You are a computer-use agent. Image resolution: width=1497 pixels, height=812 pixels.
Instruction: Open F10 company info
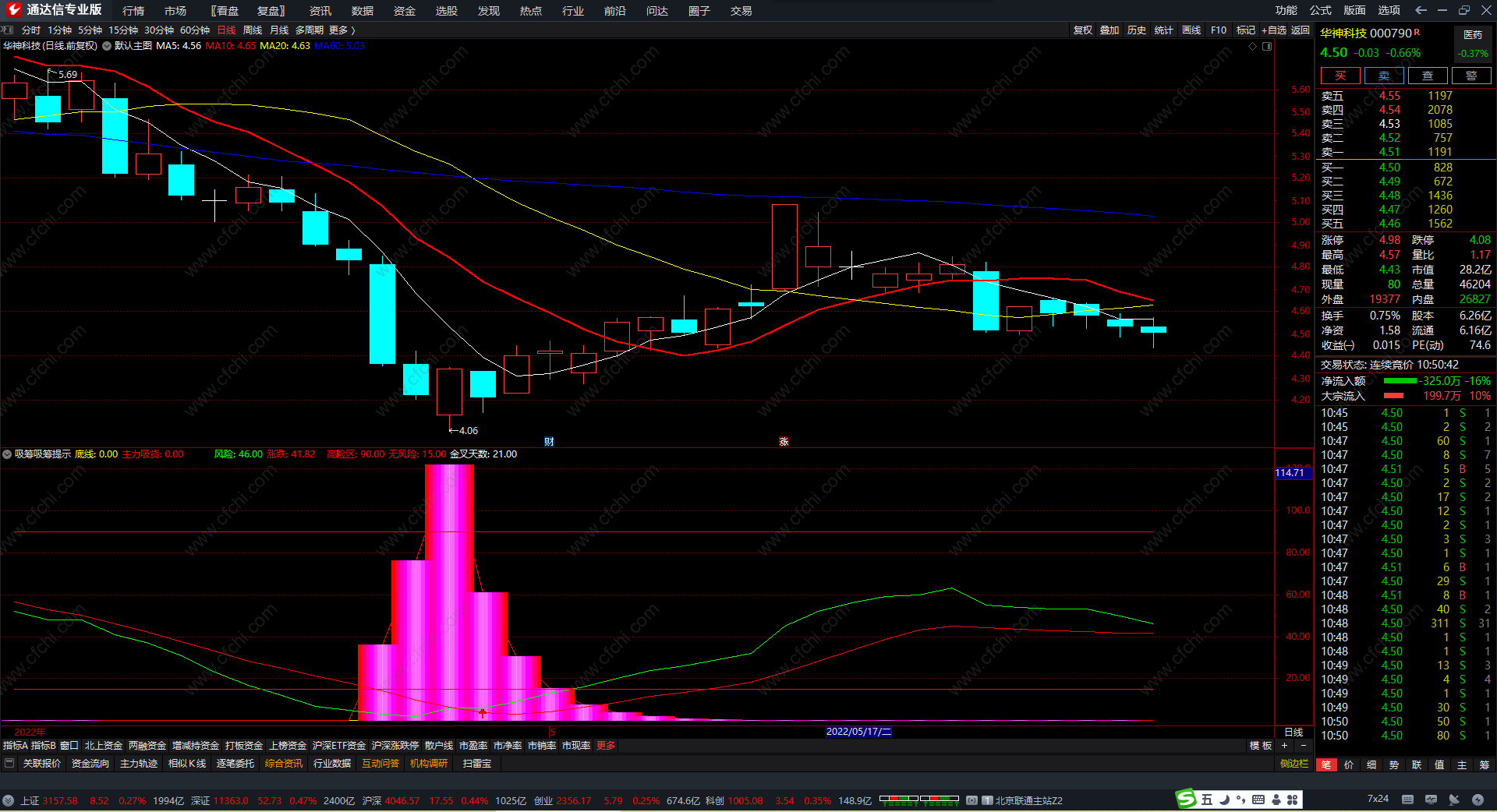[1219, 30]
